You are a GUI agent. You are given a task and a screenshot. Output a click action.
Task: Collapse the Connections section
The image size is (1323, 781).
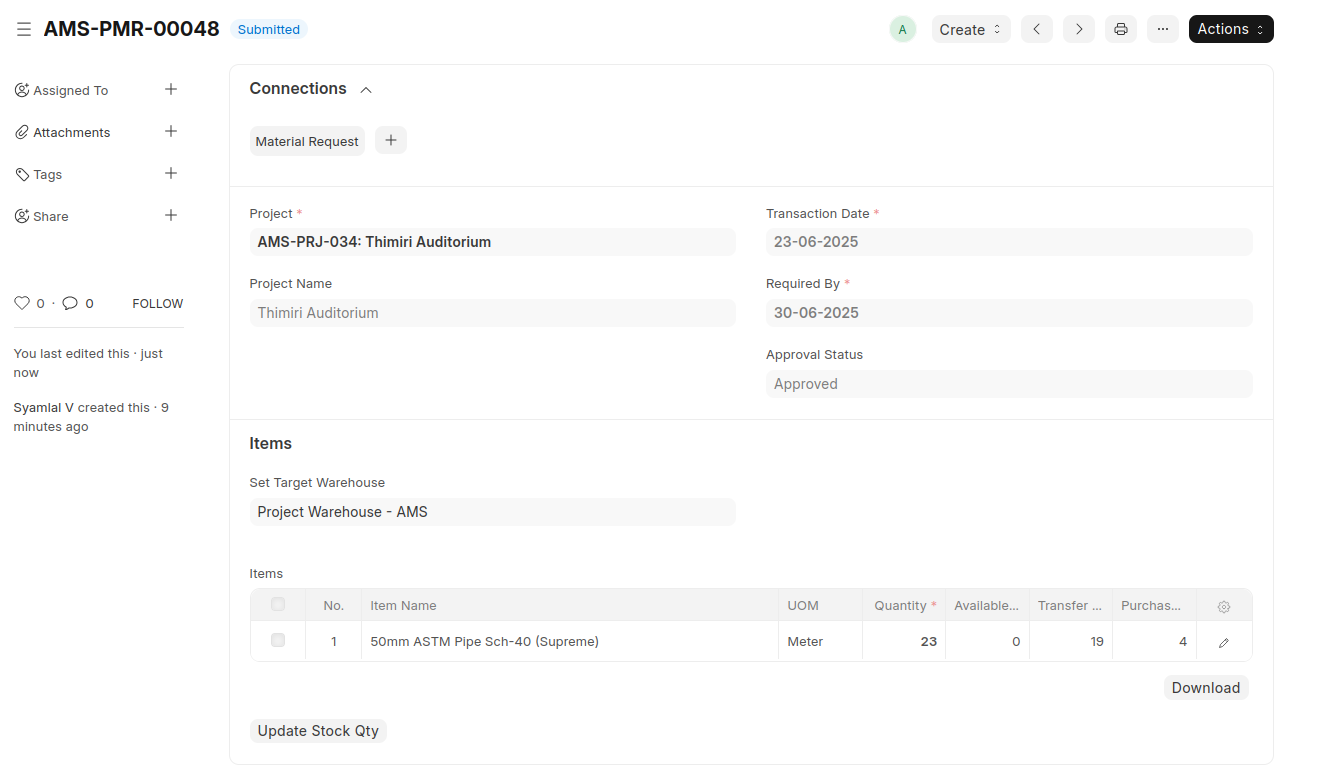(366, 90)
